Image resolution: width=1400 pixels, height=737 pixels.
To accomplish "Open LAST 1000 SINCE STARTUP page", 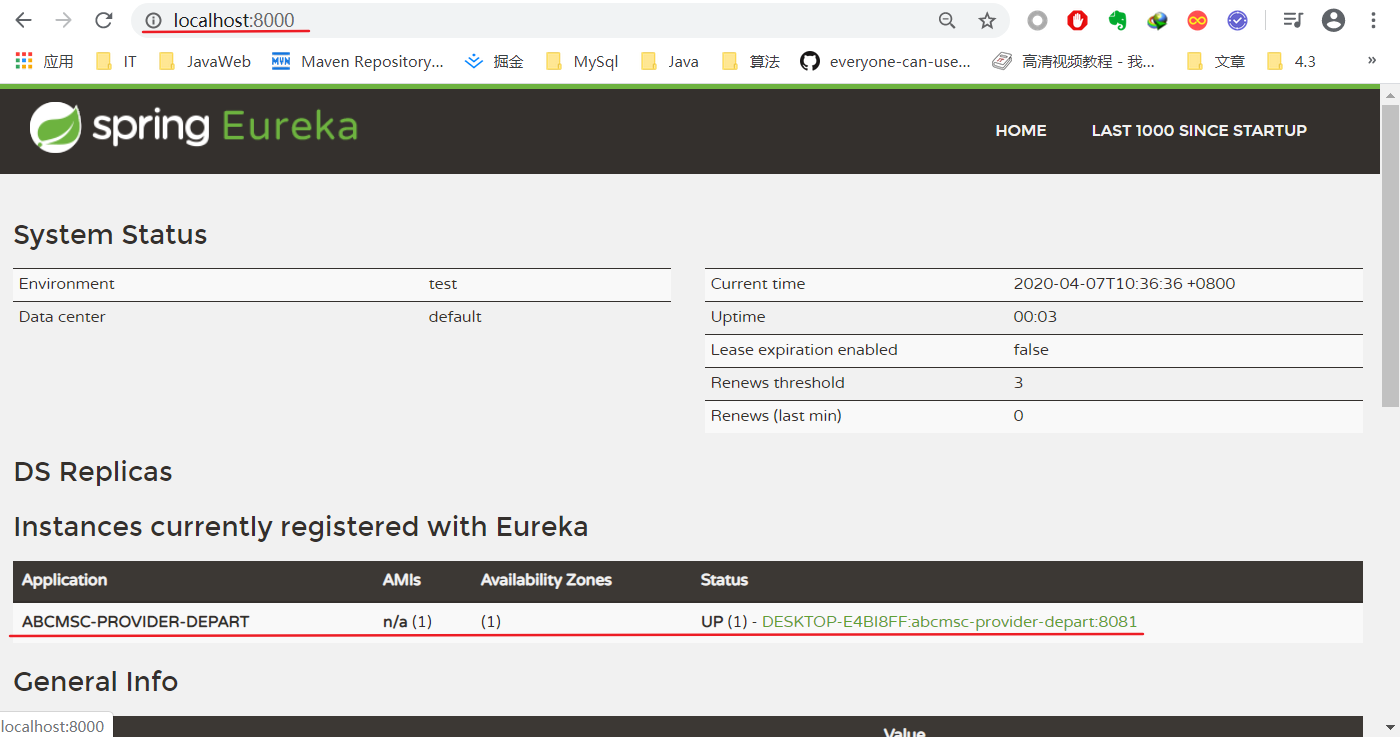I will tap(1198, 130).
